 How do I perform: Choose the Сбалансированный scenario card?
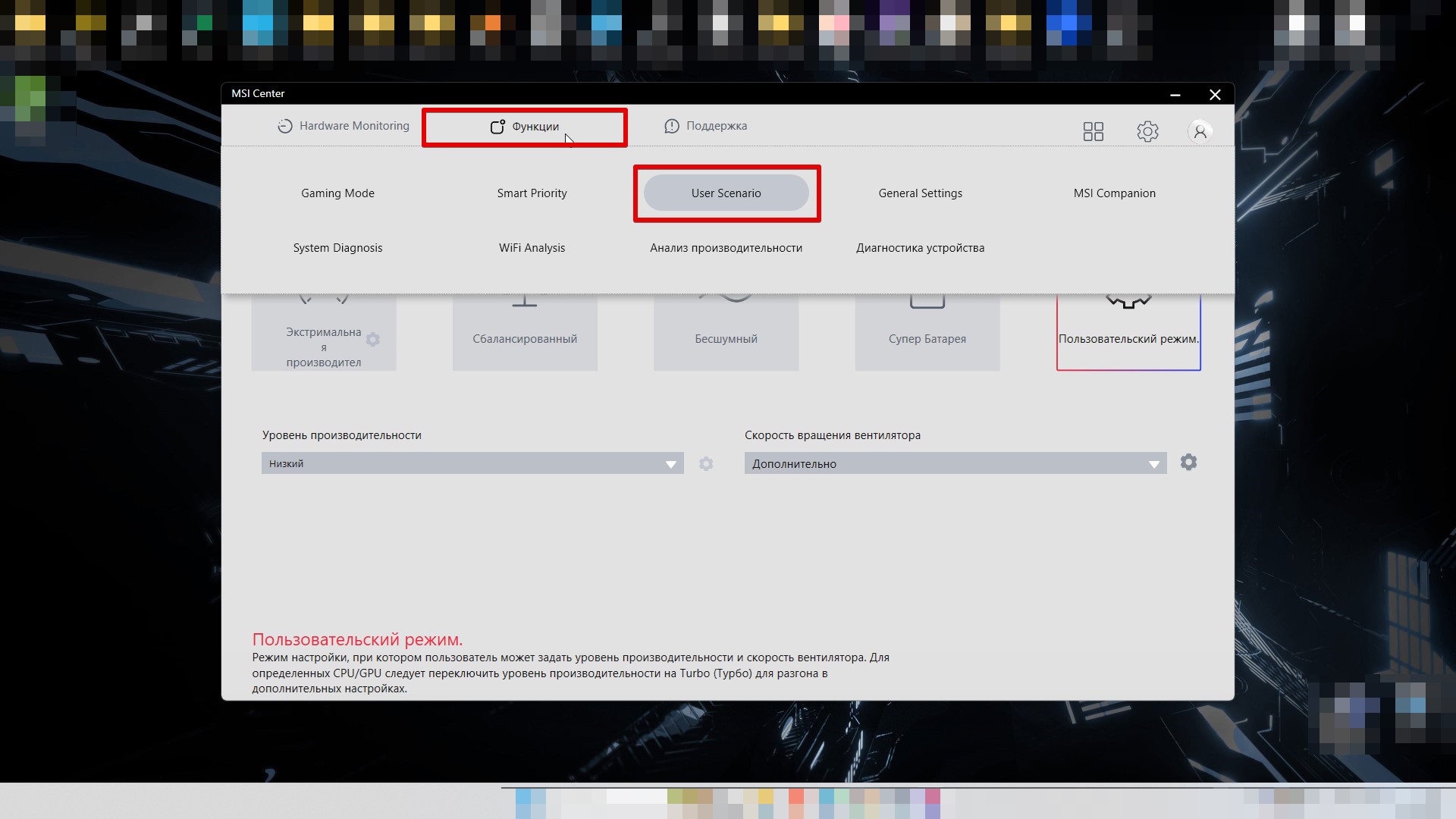525,332
